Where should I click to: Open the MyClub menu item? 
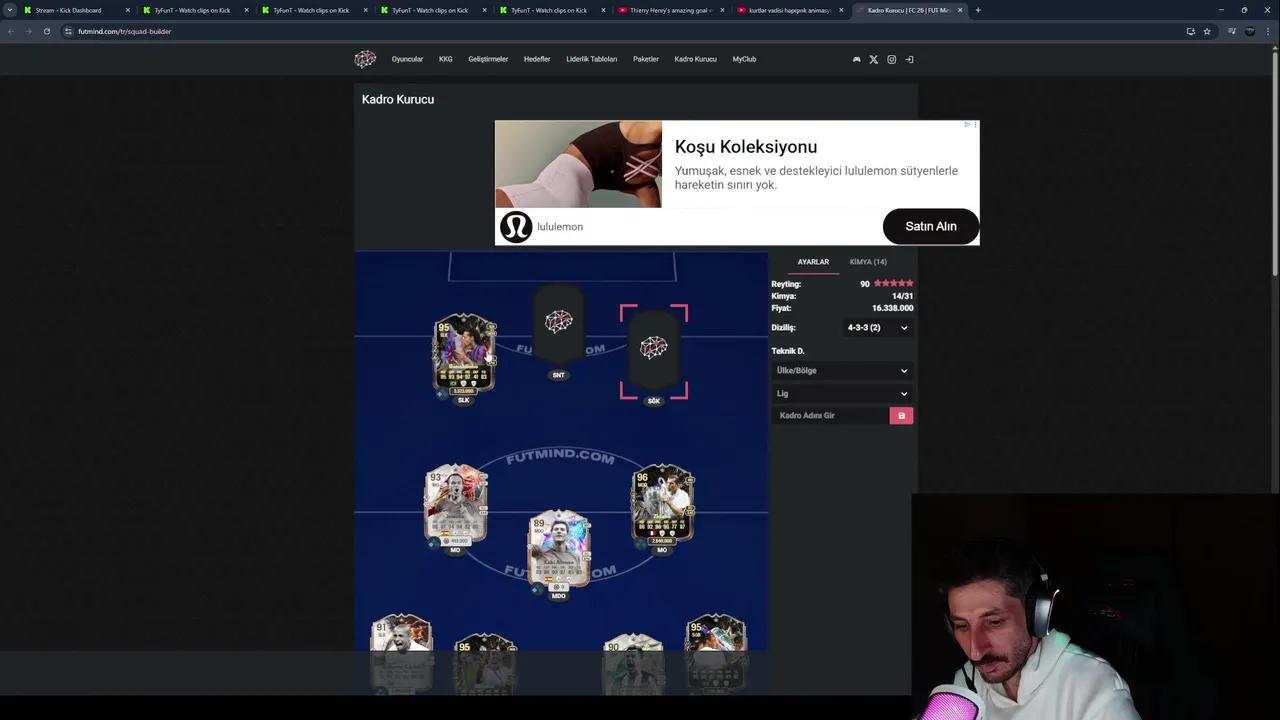[x=744, y=59]
